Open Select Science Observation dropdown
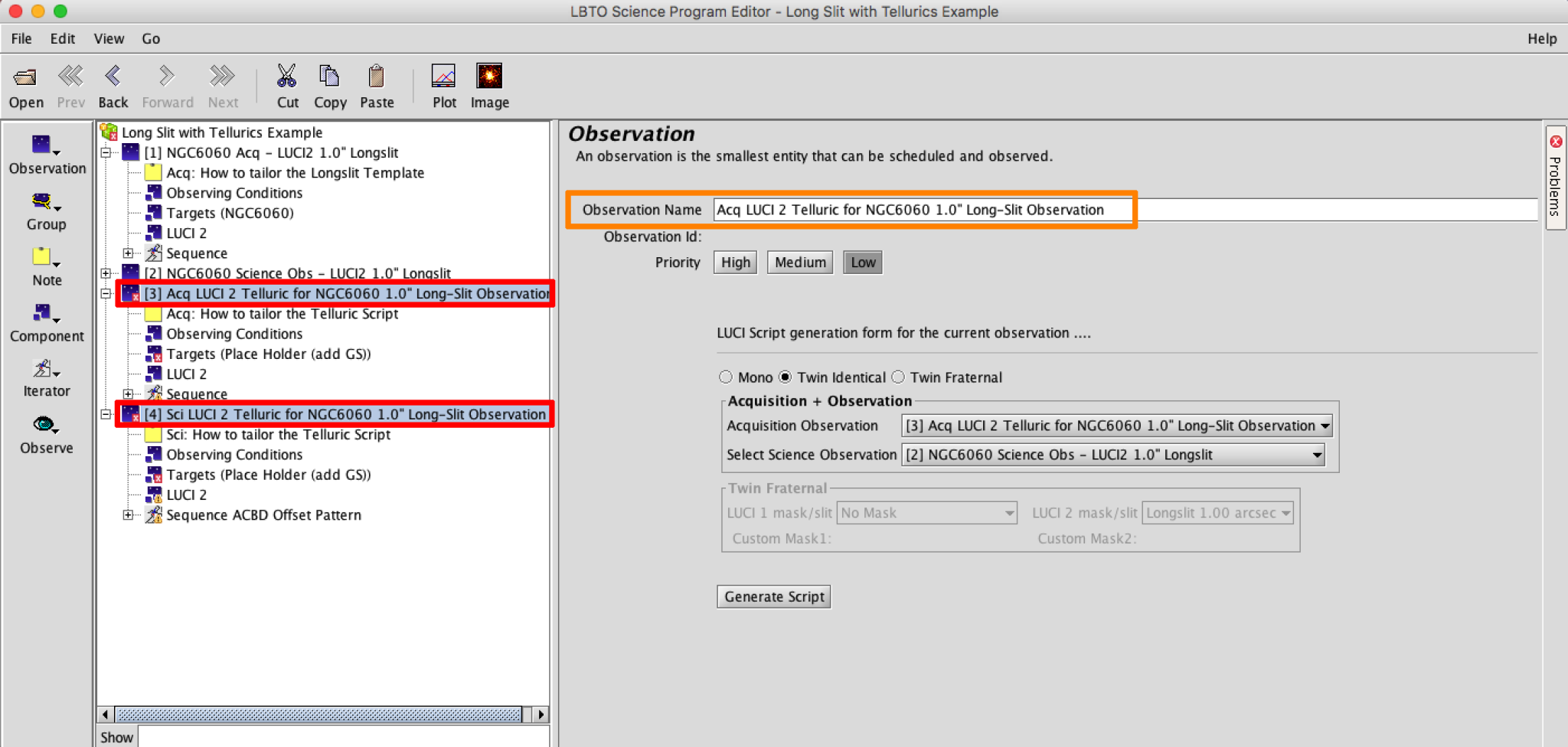Viewport: 1568px width, 747px height. [x=1113, y=455]
